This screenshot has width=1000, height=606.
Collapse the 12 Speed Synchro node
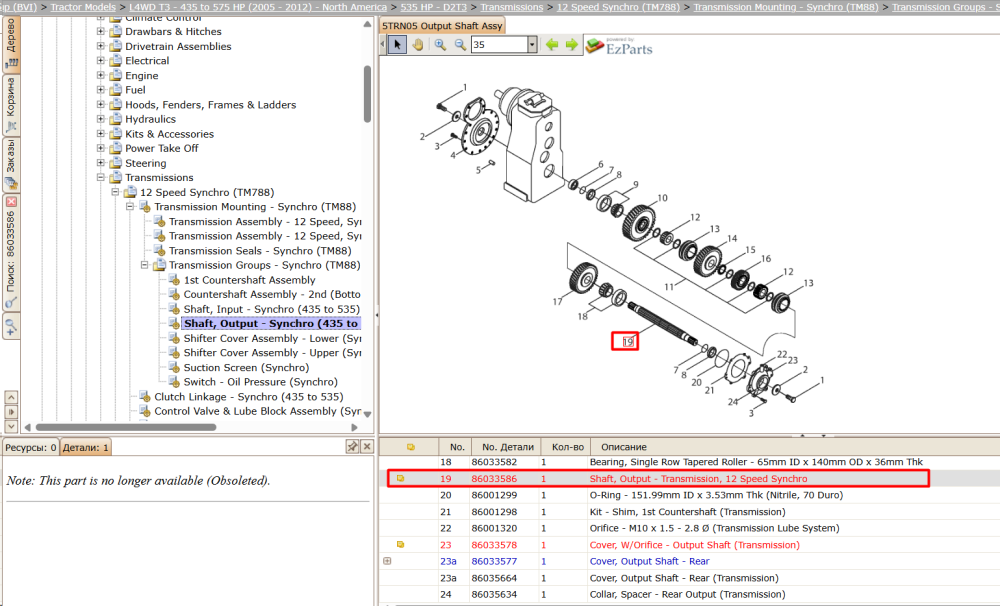(x=115, y=192)
